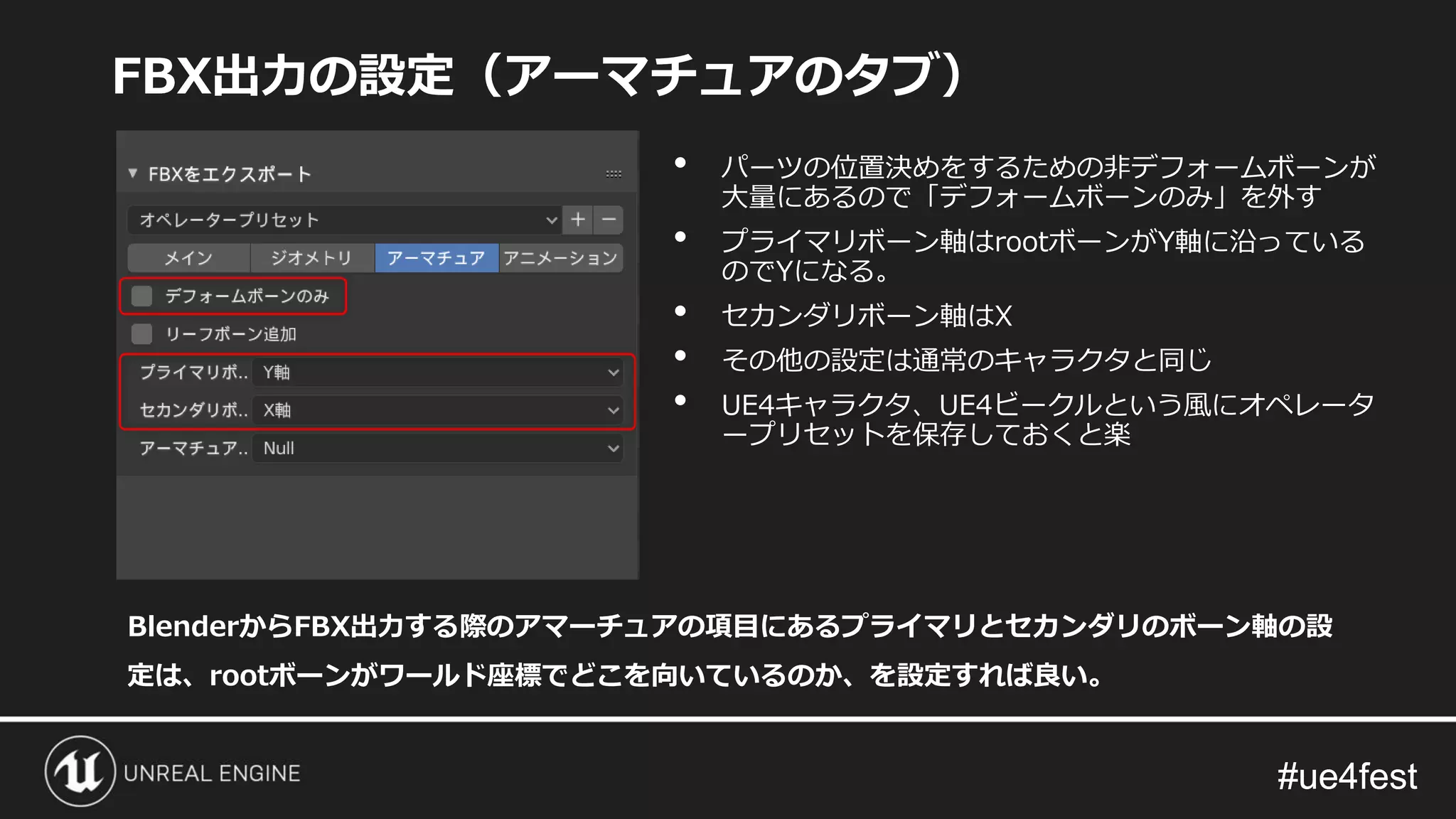The width and height of the screenshot is (1456, 819).
Task: Click the panel drag-handle dots icon
Action: click(614, 173)
